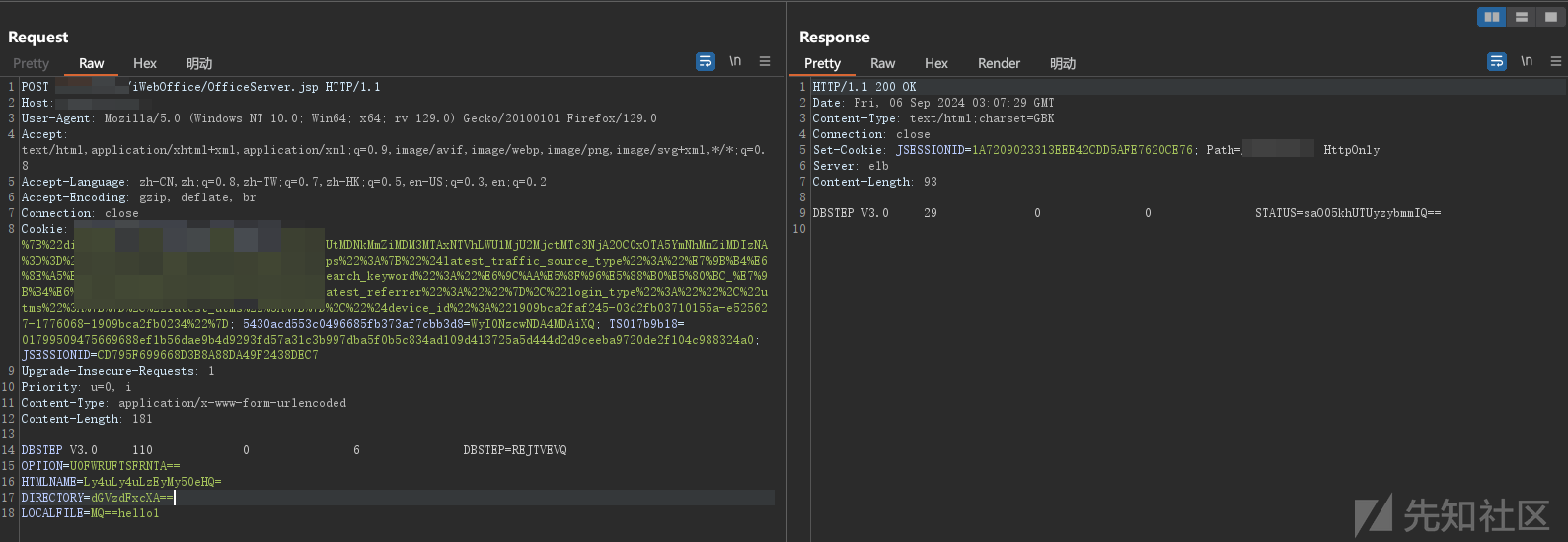Click the Upgrade-Insecure-Requests header

pyautogui.click(x=117, y=371)
